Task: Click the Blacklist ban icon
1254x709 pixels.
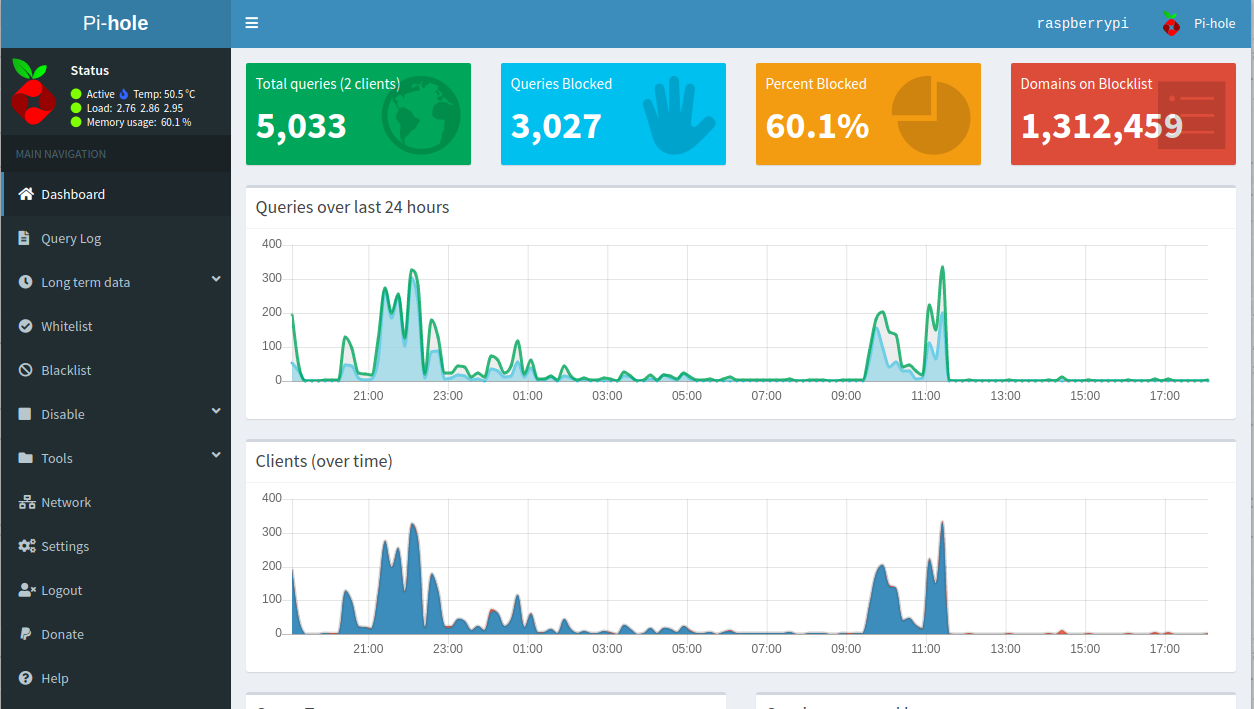Action: point(25,370)
